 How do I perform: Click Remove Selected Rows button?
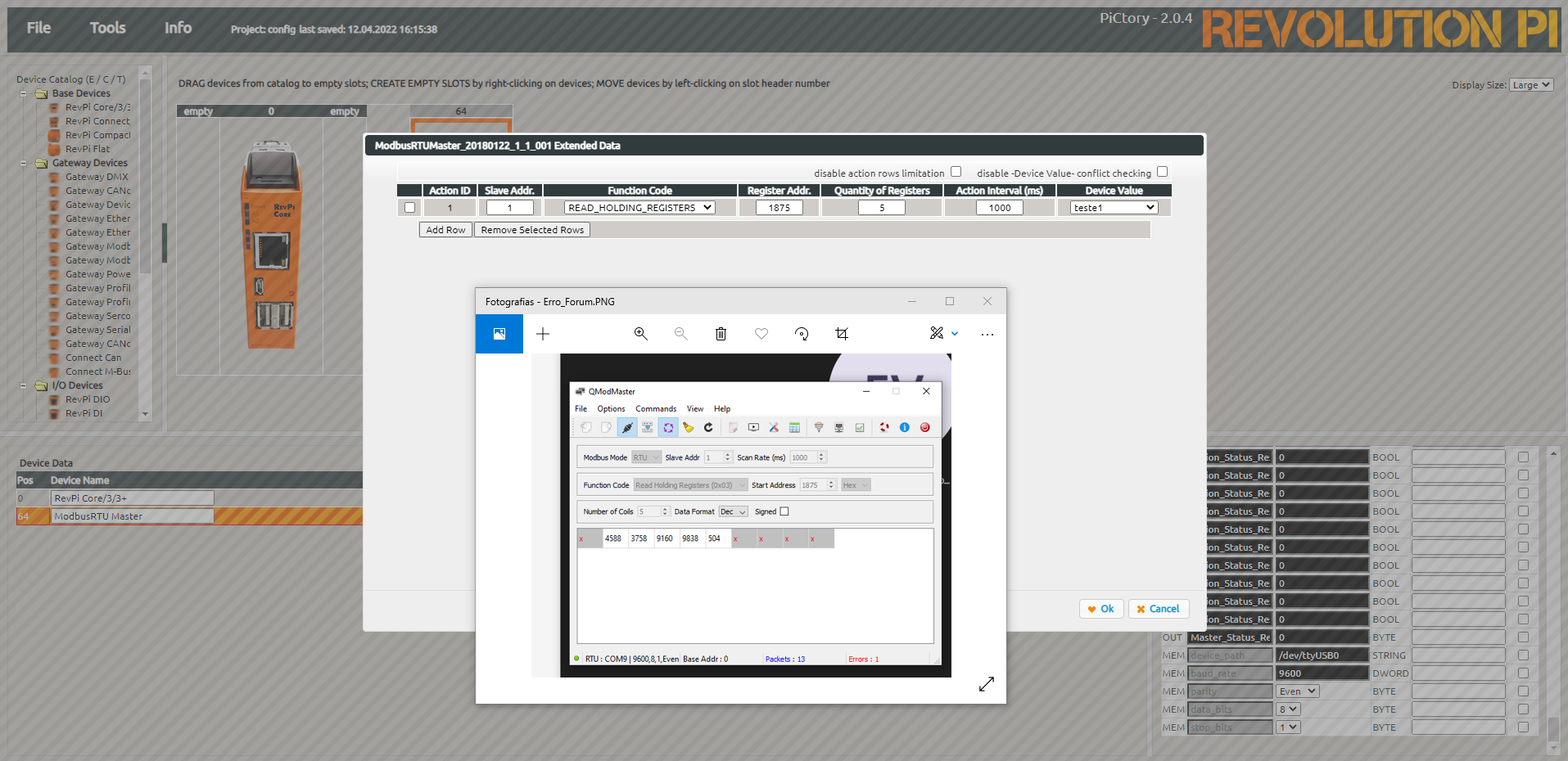click(x=532, y=230)
